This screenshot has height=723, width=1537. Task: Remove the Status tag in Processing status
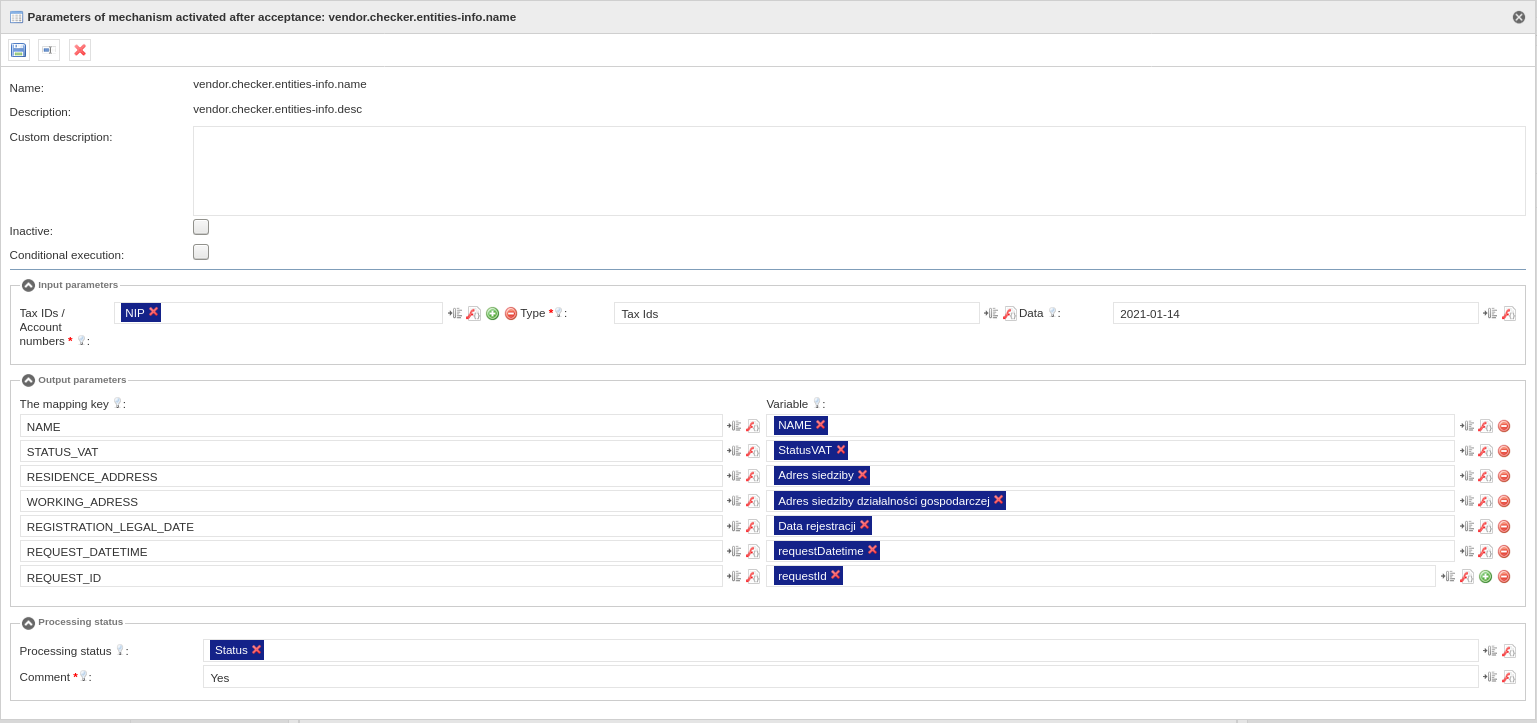256,649
